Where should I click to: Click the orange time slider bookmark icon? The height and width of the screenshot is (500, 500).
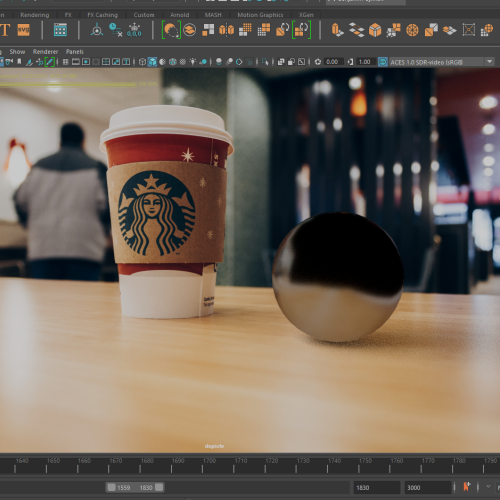click(x=467, y=487)
